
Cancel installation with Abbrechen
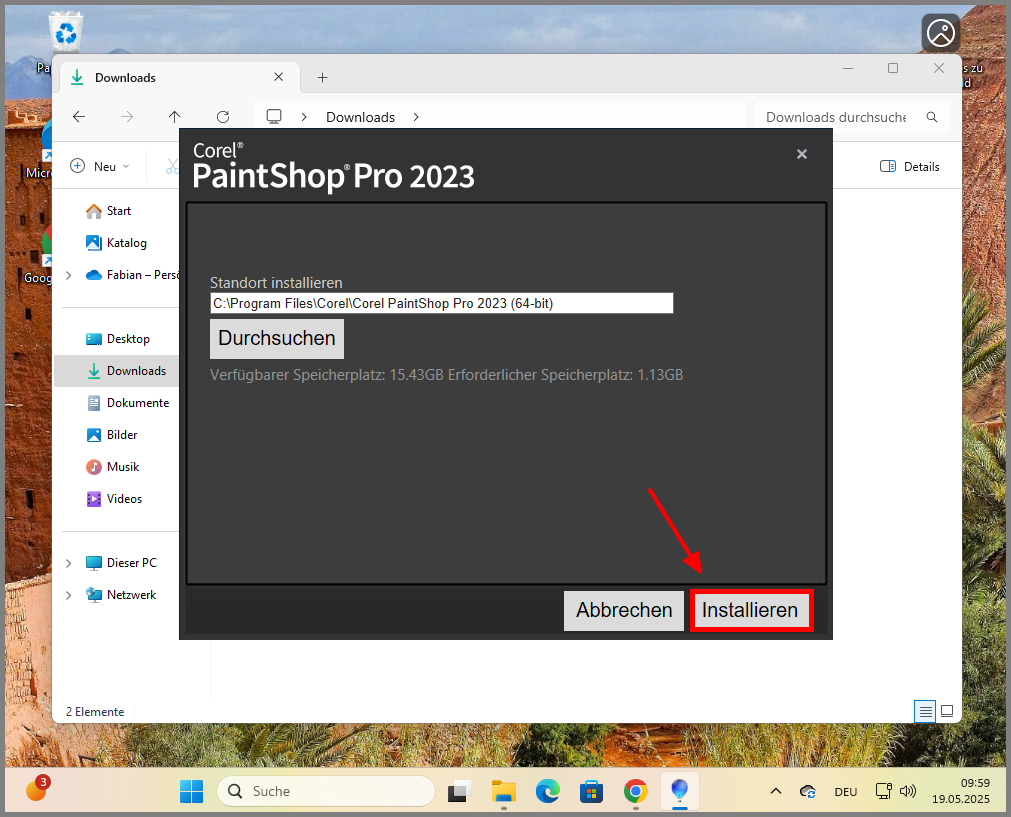point(623,610)
